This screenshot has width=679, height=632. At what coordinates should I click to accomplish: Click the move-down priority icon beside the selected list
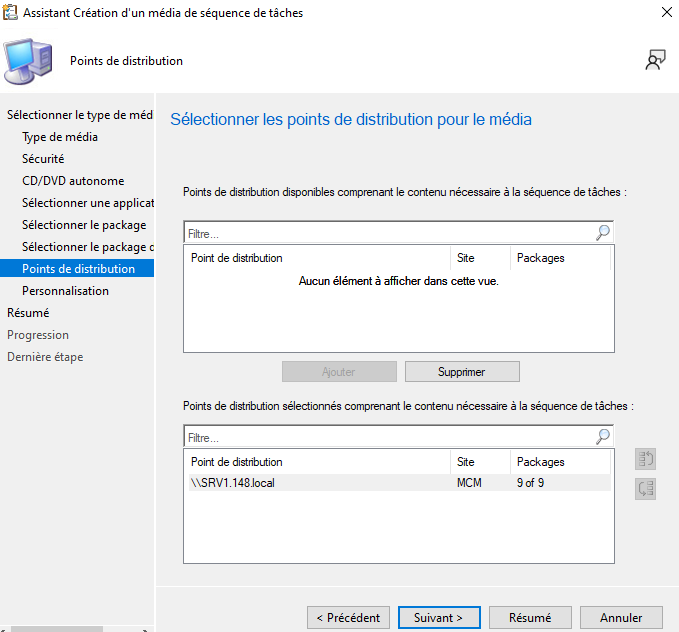click(645, 489)
